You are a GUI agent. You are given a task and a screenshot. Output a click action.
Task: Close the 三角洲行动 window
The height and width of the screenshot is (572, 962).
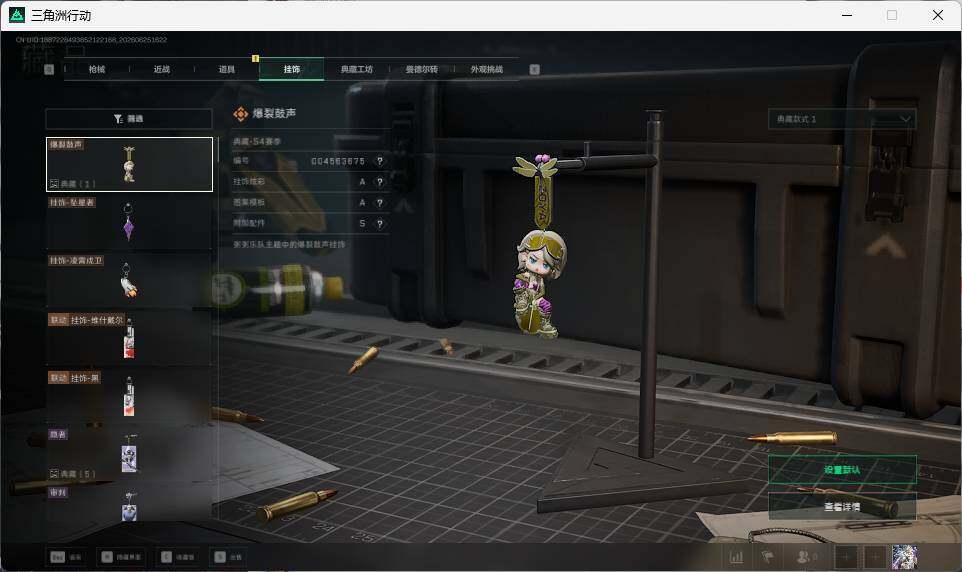(937, 15)
